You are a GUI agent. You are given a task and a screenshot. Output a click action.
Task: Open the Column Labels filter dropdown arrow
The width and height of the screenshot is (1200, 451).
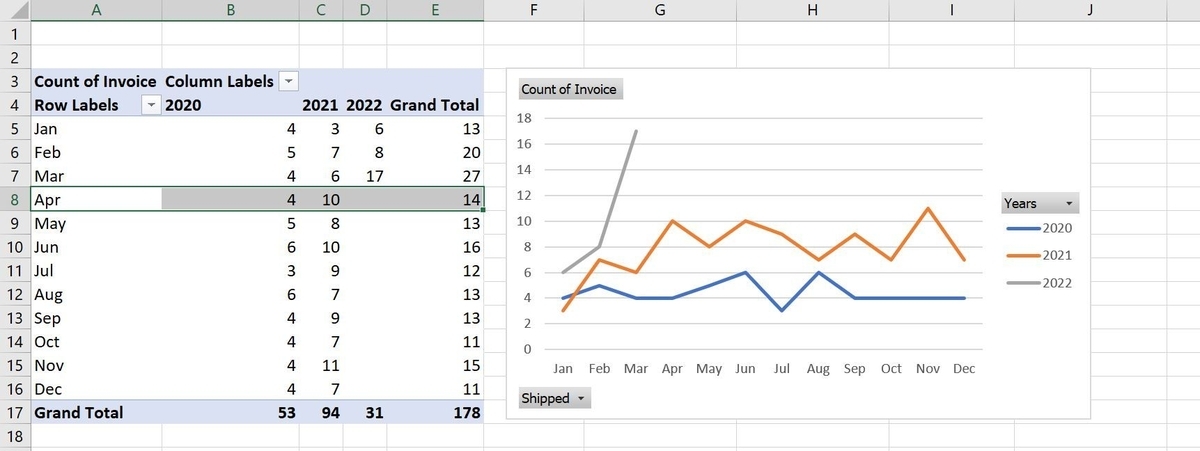tap(289, 81)
